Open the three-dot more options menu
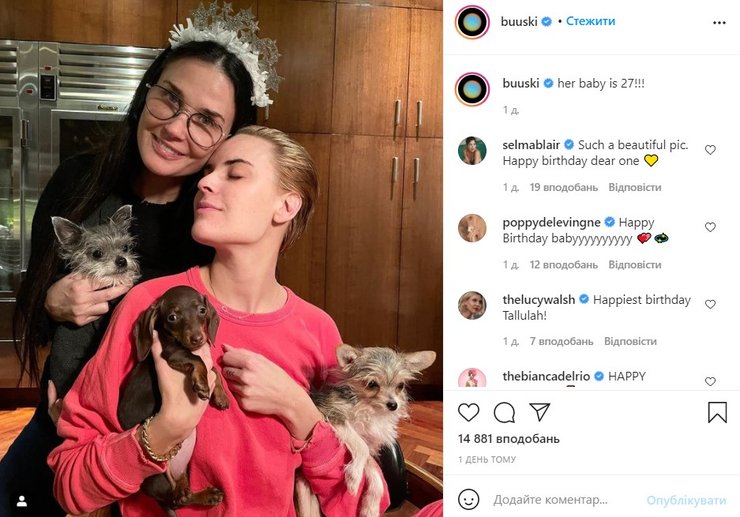 719,21
